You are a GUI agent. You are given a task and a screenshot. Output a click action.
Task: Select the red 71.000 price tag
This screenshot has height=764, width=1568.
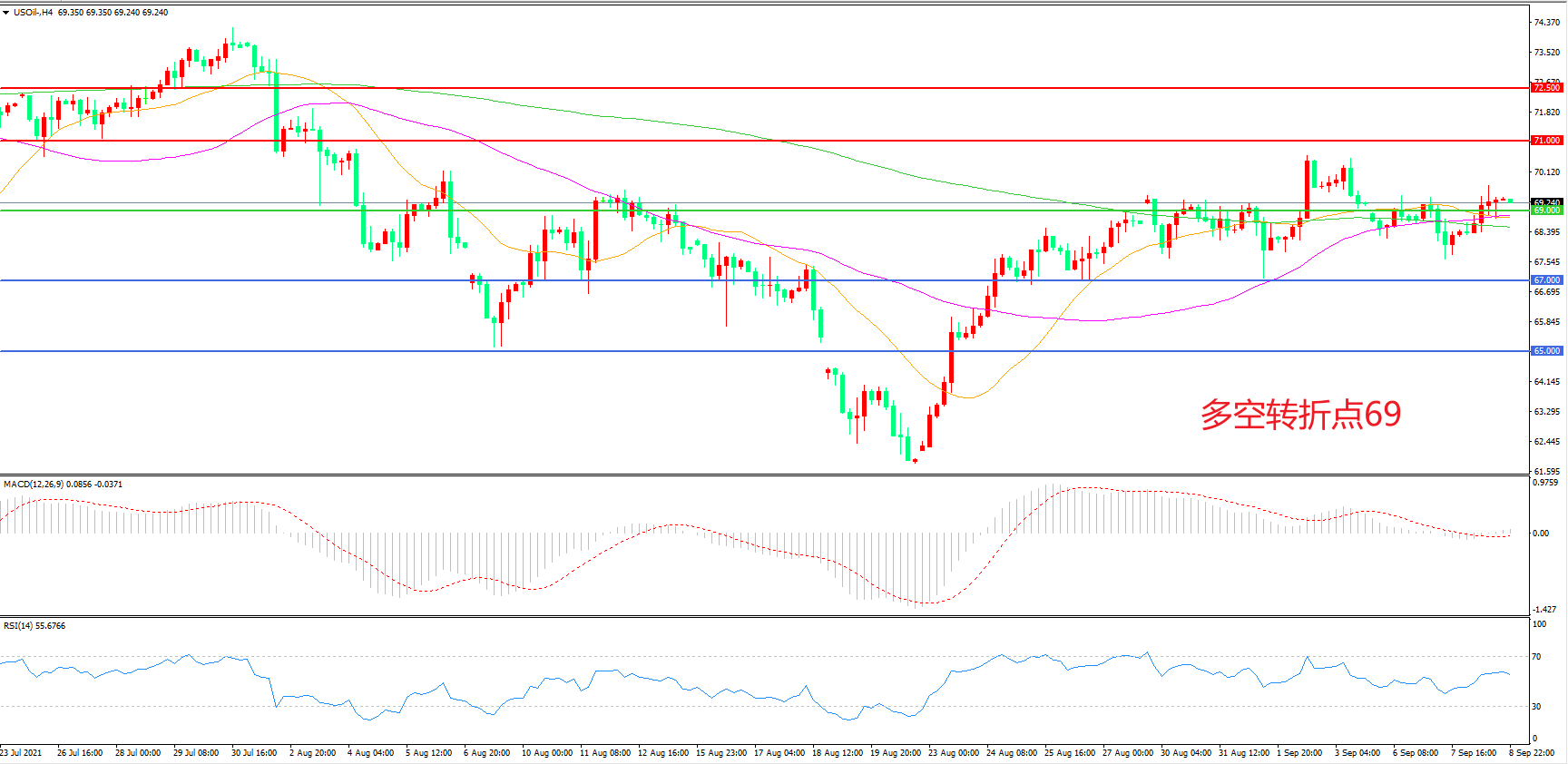1546,141
